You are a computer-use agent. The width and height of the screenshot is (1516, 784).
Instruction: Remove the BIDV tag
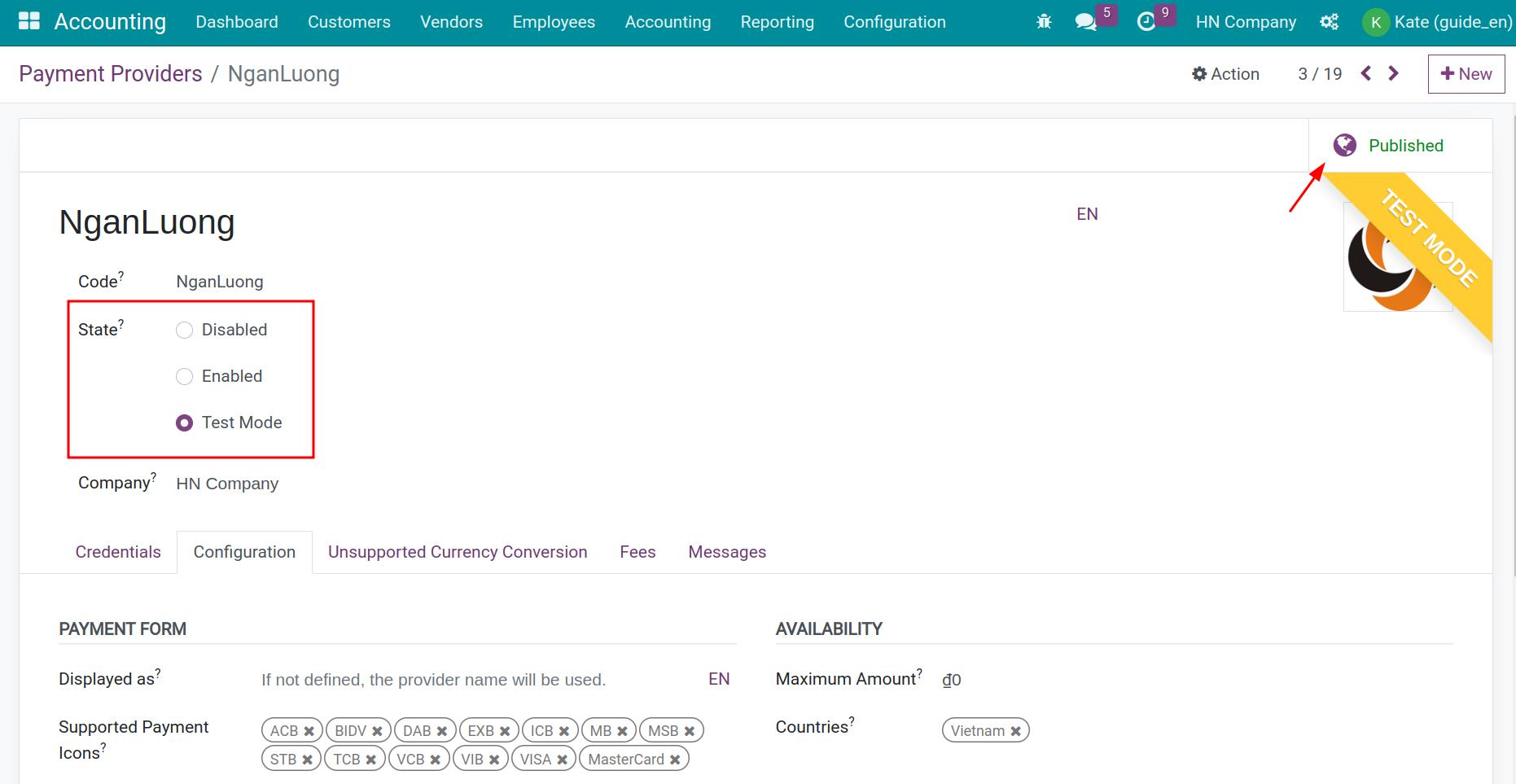377,731
